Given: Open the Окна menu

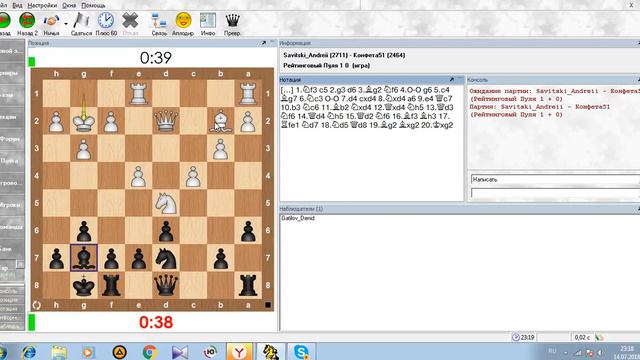Looking at the screenshot, I should click(69, 5).
